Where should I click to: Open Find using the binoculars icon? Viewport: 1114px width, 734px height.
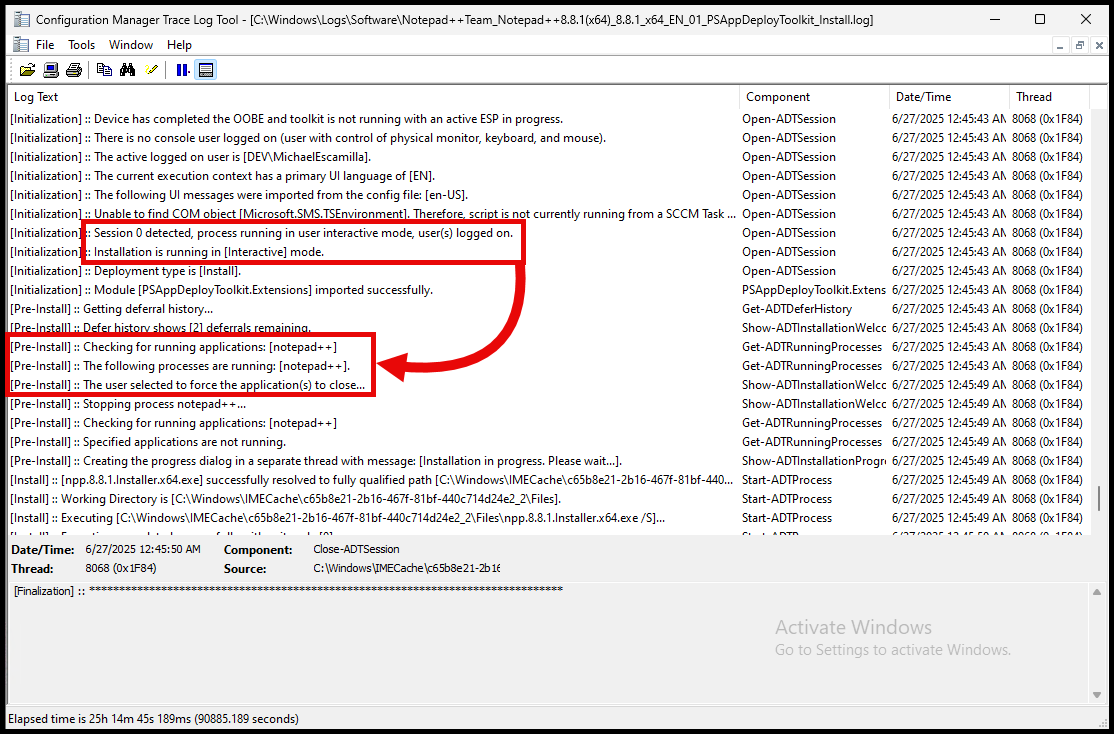point(127,69)
